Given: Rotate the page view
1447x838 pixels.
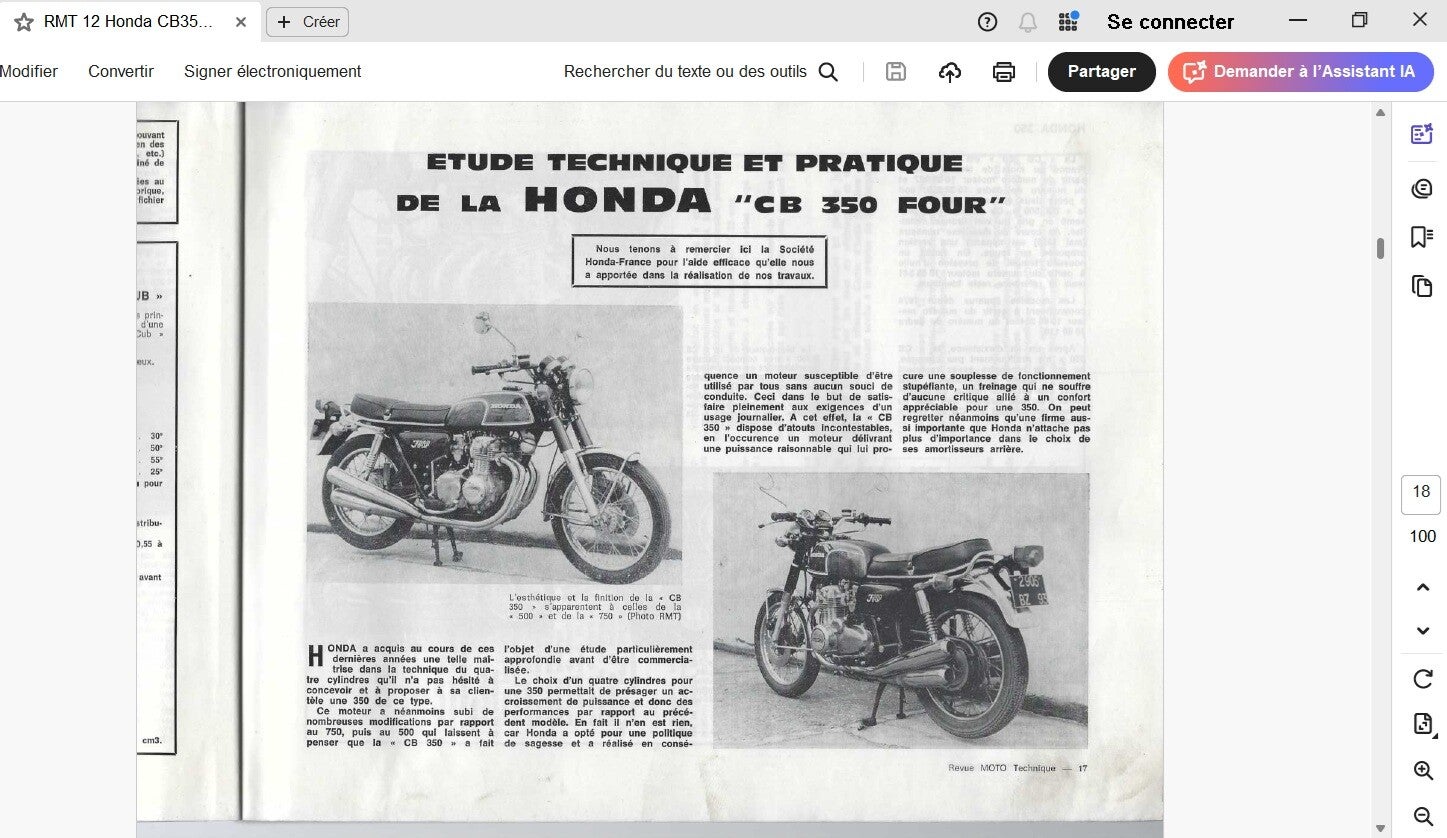Looking at the screenshot, I should (x=1423, y=679).
